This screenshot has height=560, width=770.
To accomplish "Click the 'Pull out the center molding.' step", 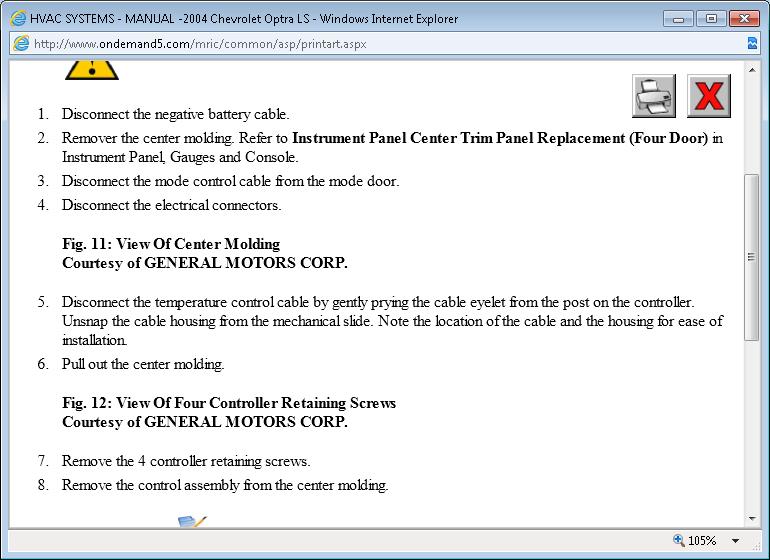I will click(143, 364).
